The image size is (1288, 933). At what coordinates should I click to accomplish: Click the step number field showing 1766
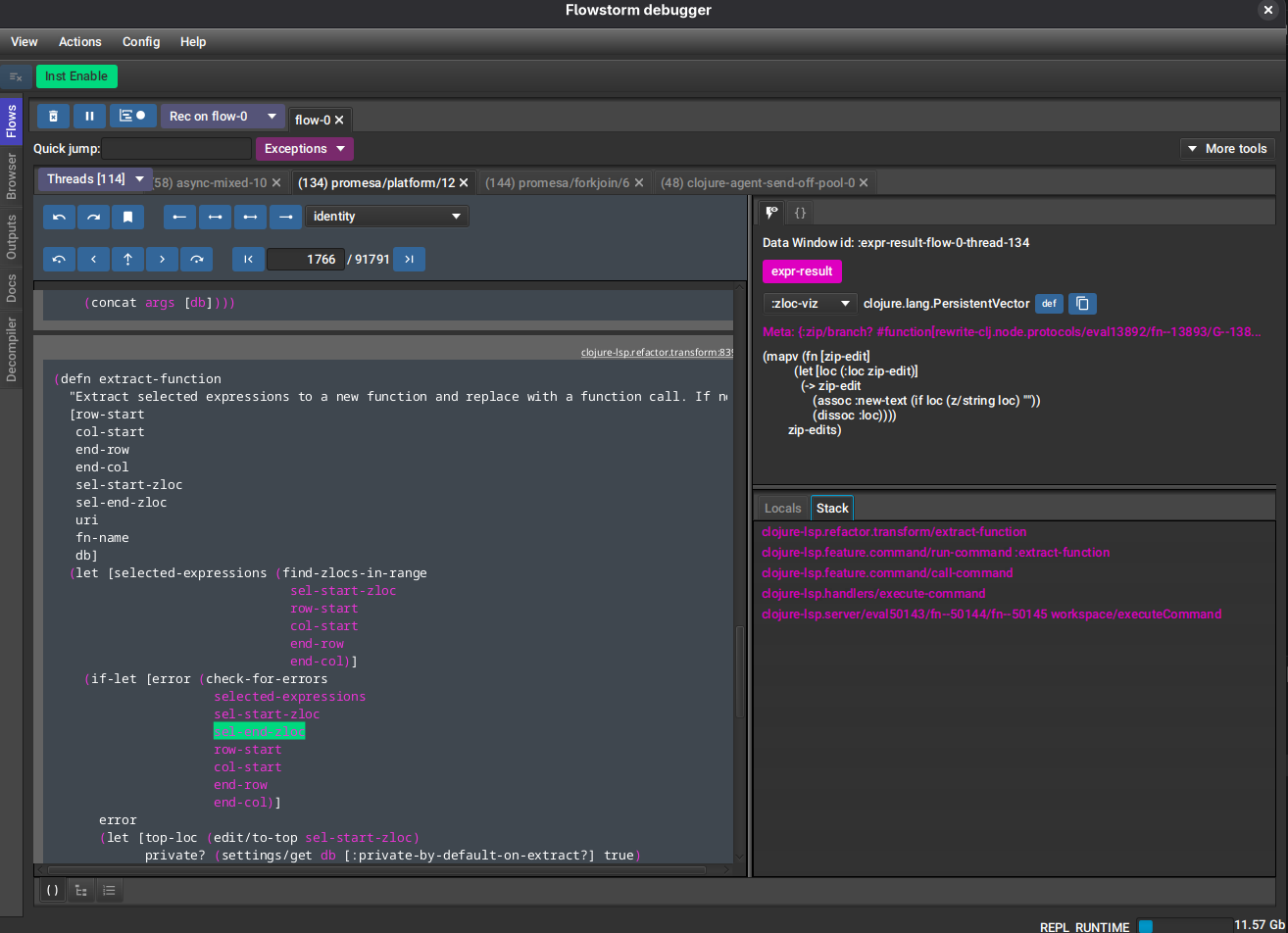305,260
